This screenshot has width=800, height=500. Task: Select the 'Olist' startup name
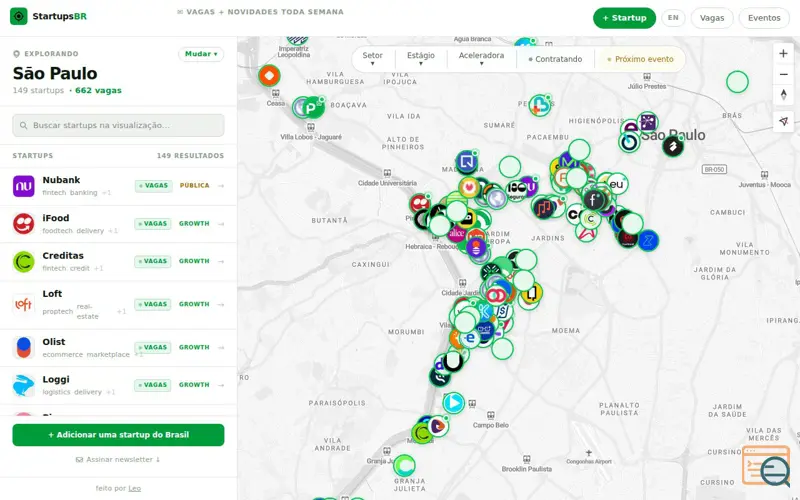point(54,342)
